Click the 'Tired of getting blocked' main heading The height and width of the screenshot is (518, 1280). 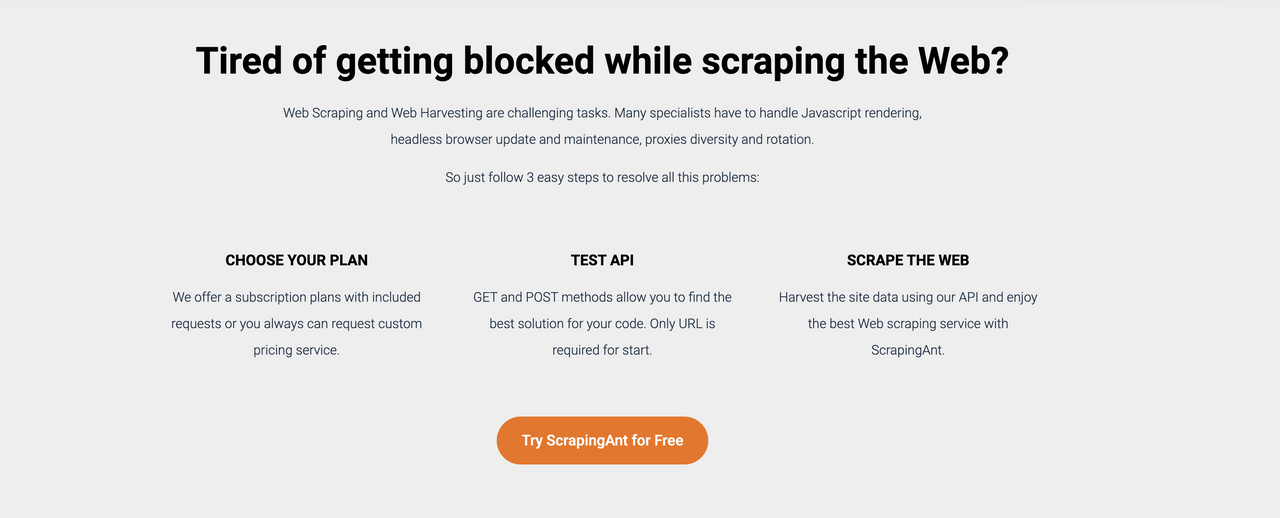pyautogui.click(x=602, y=61)
